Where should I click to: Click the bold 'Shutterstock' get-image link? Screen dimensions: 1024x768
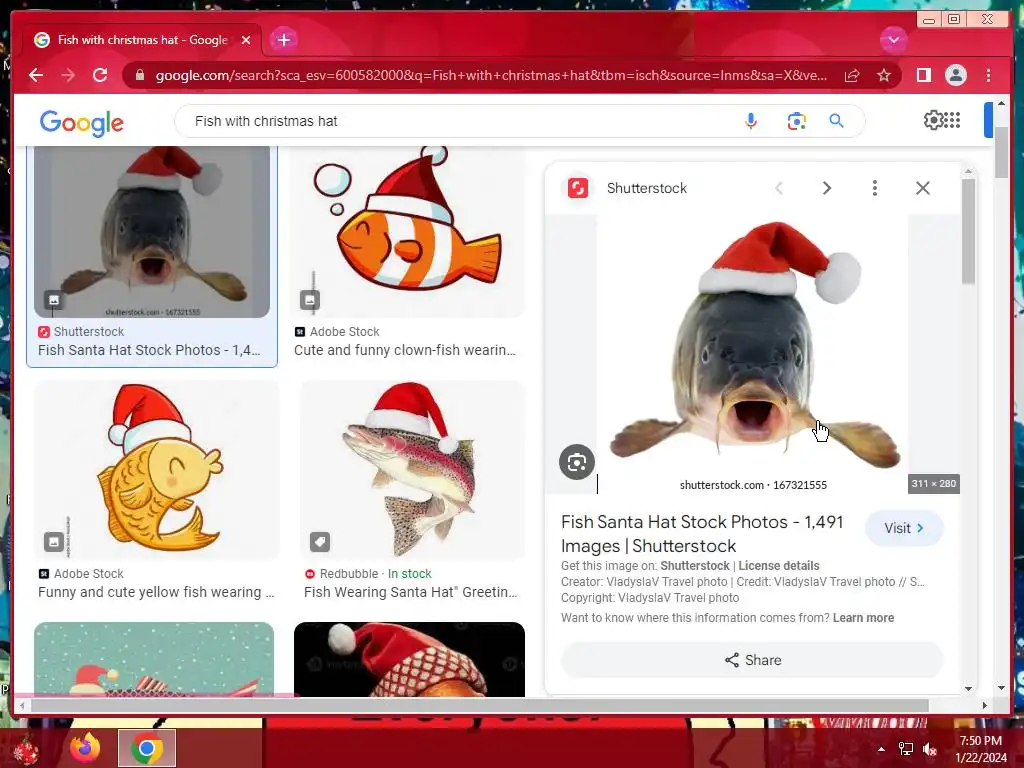pyautogui.click(x=695, y=566)
